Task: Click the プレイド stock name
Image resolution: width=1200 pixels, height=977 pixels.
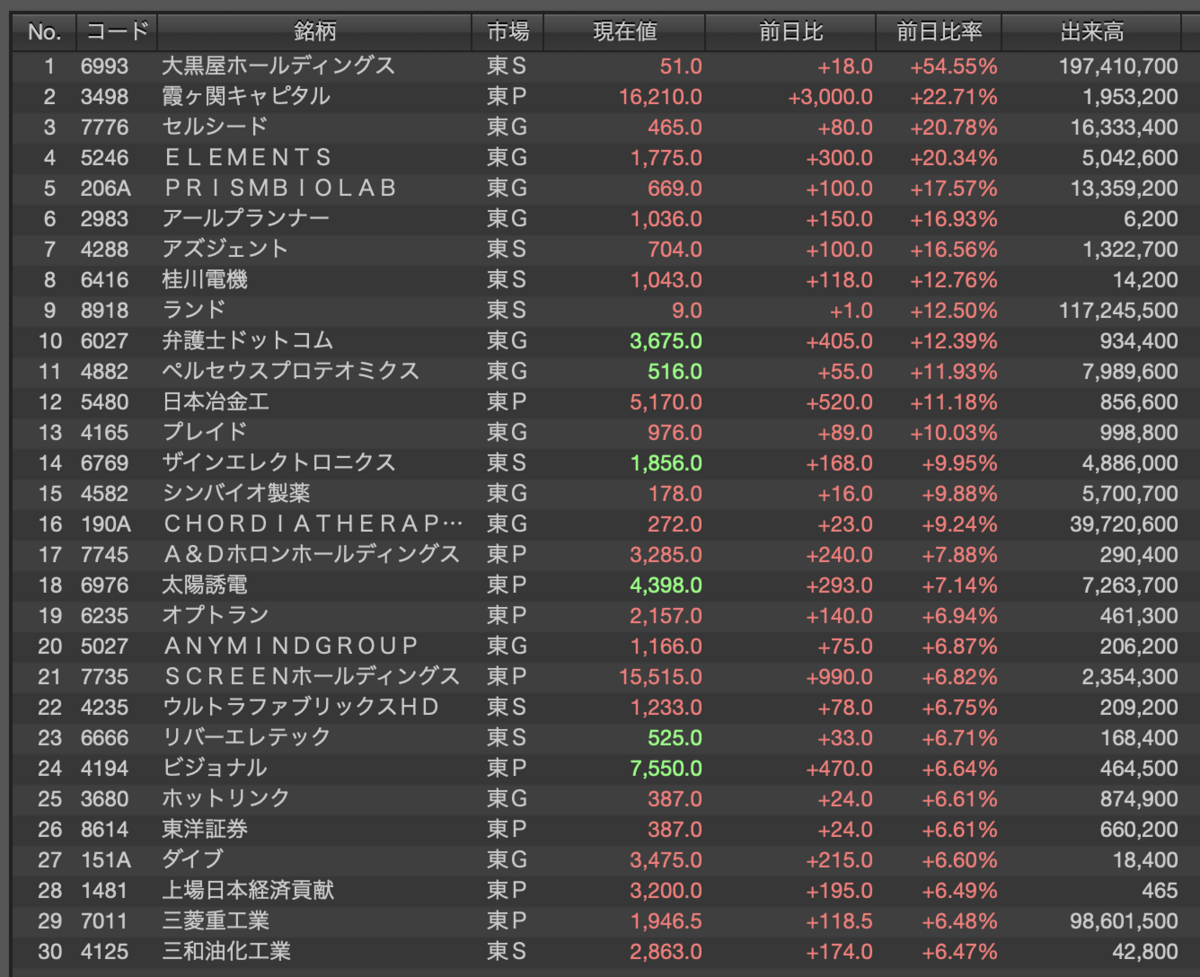Action: click(205, 432)
